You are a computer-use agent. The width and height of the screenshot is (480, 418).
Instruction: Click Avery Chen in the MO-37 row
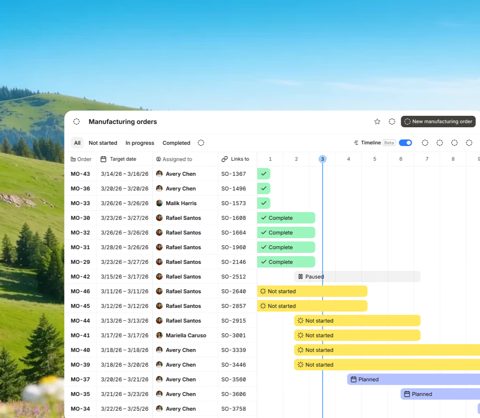(x=181, y=379)
